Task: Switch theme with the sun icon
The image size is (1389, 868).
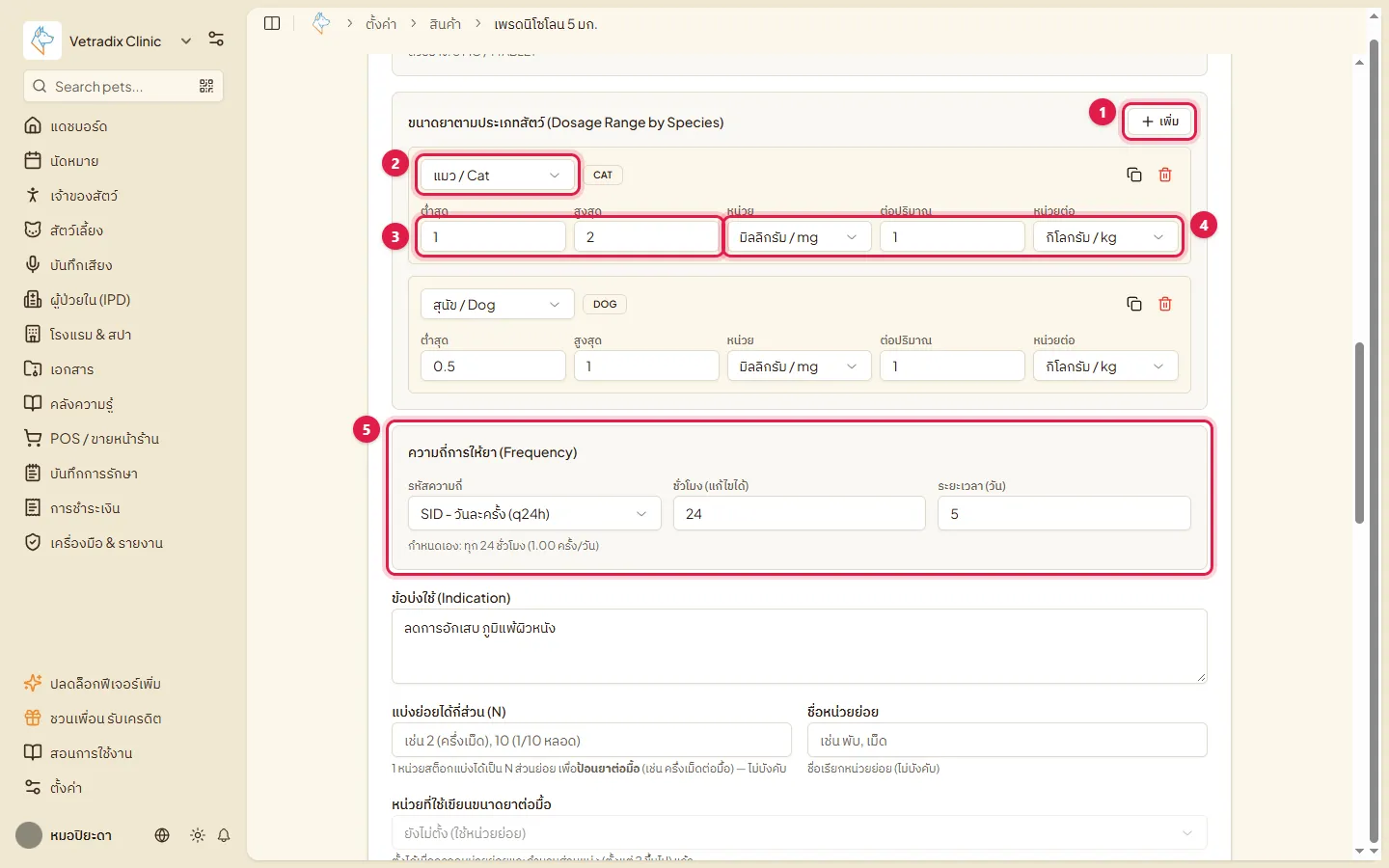Action: coord(198,835)
